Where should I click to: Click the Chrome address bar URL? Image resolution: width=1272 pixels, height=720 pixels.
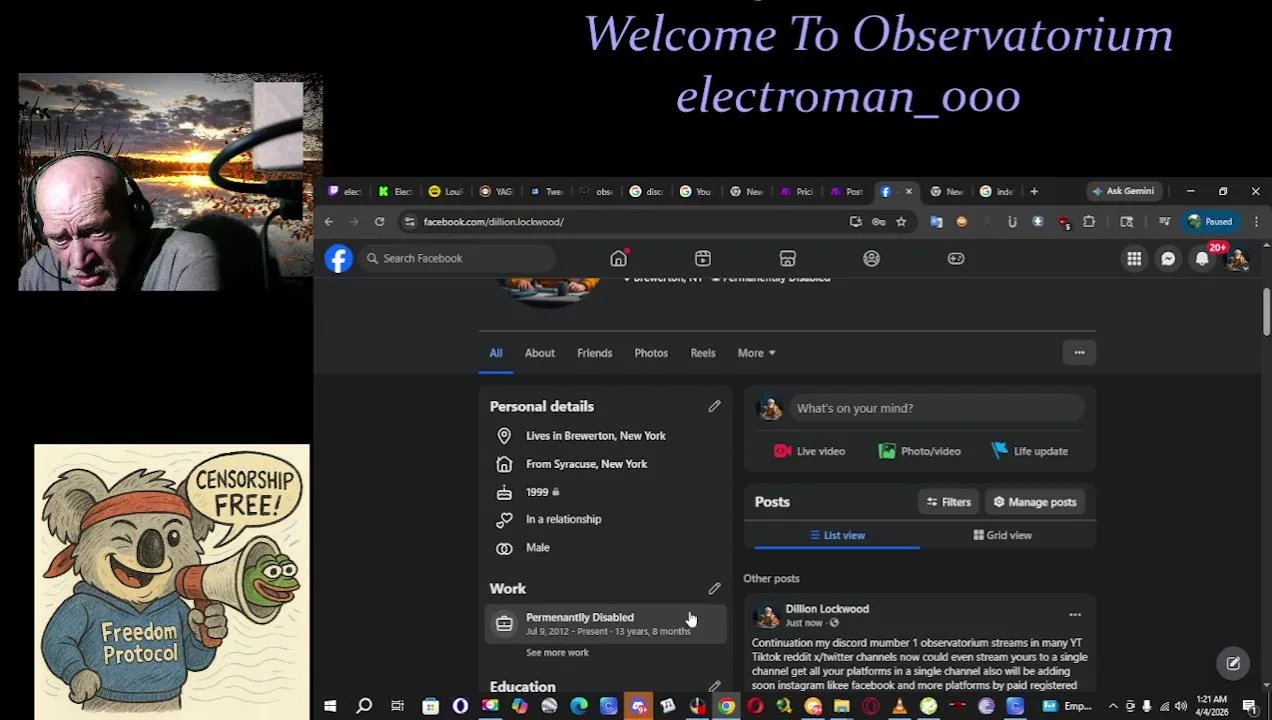coord(493,222)
